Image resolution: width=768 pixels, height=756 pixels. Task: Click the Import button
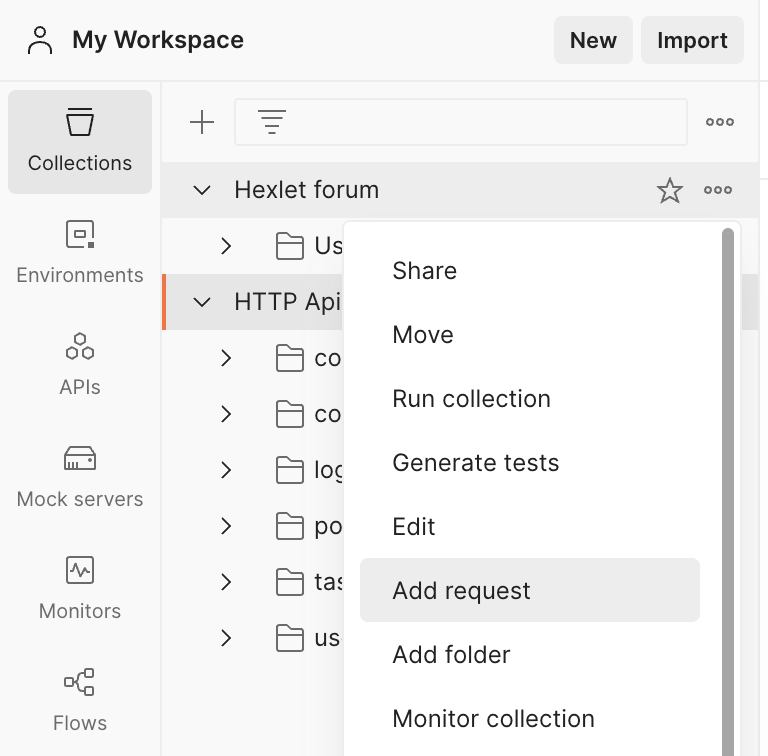pos(692,41)
